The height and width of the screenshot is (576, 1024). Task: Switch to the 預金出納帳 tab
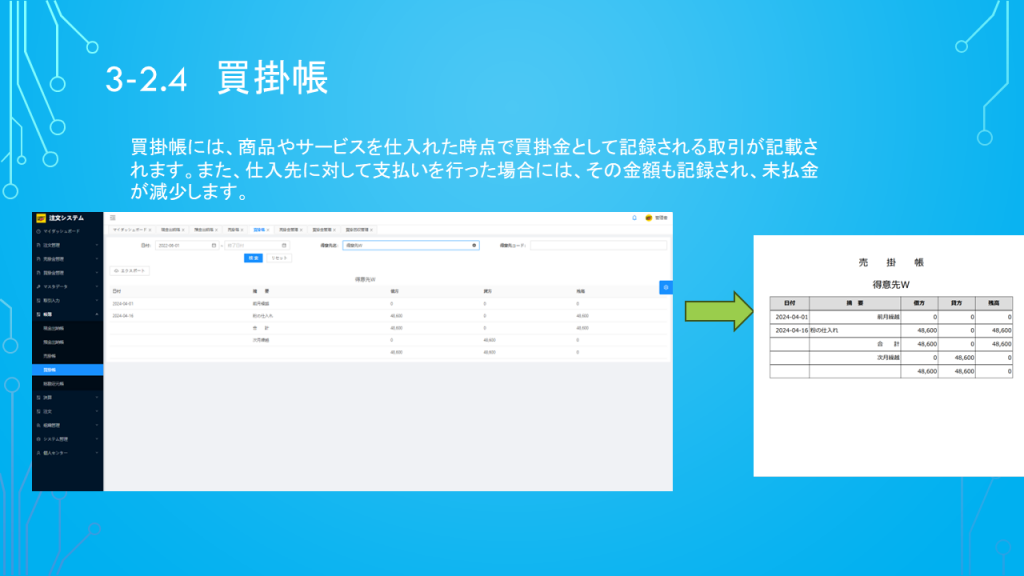[204, 230]
